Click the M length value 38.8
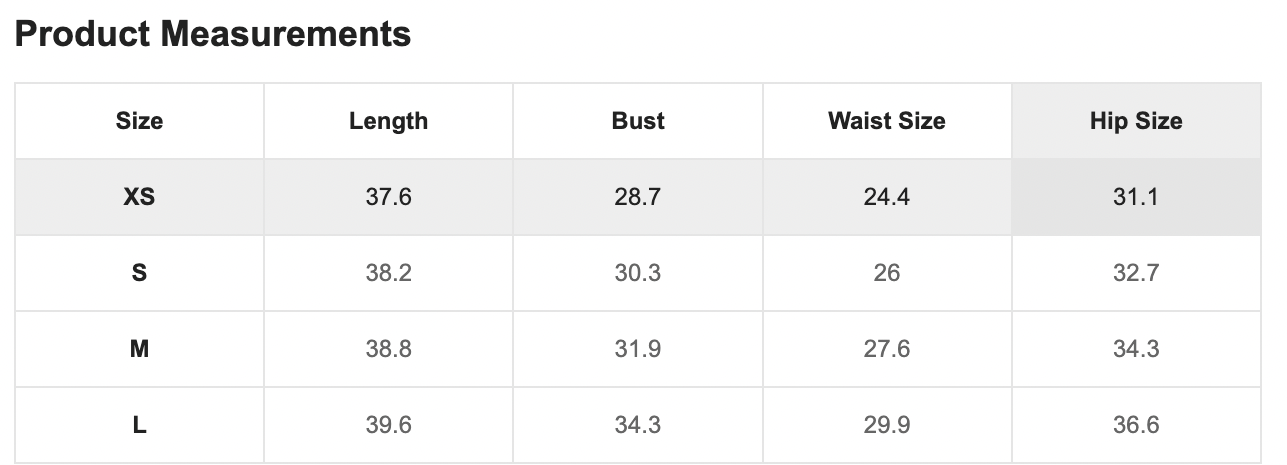The image size is (1287, 465). point(388,349)
